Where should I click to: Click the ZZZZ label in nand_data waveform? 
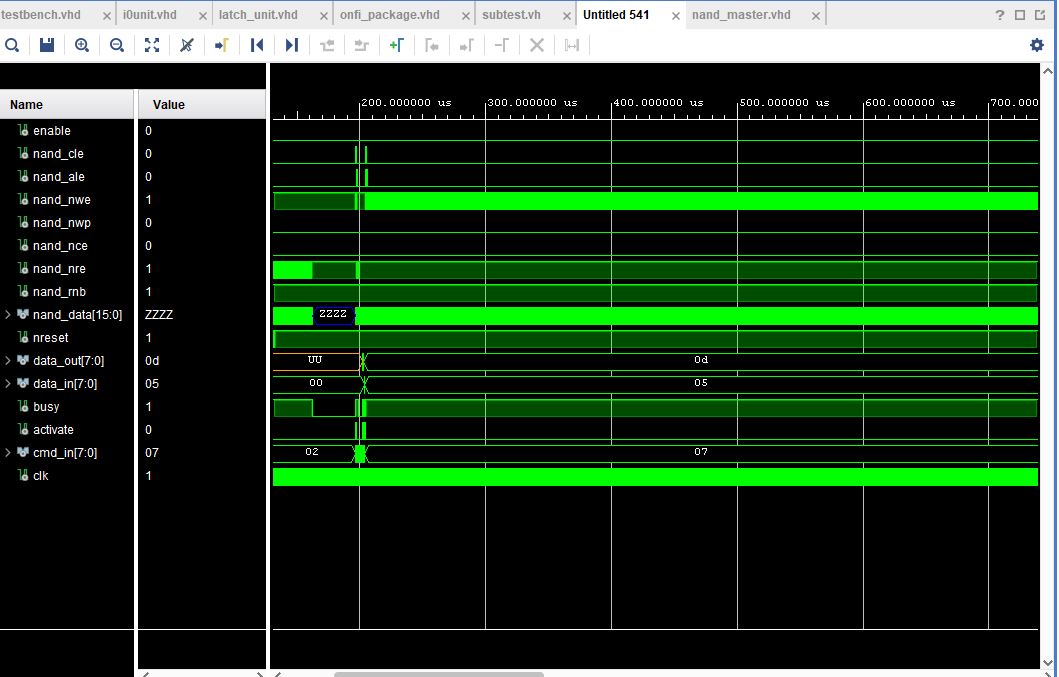[333, 314]
